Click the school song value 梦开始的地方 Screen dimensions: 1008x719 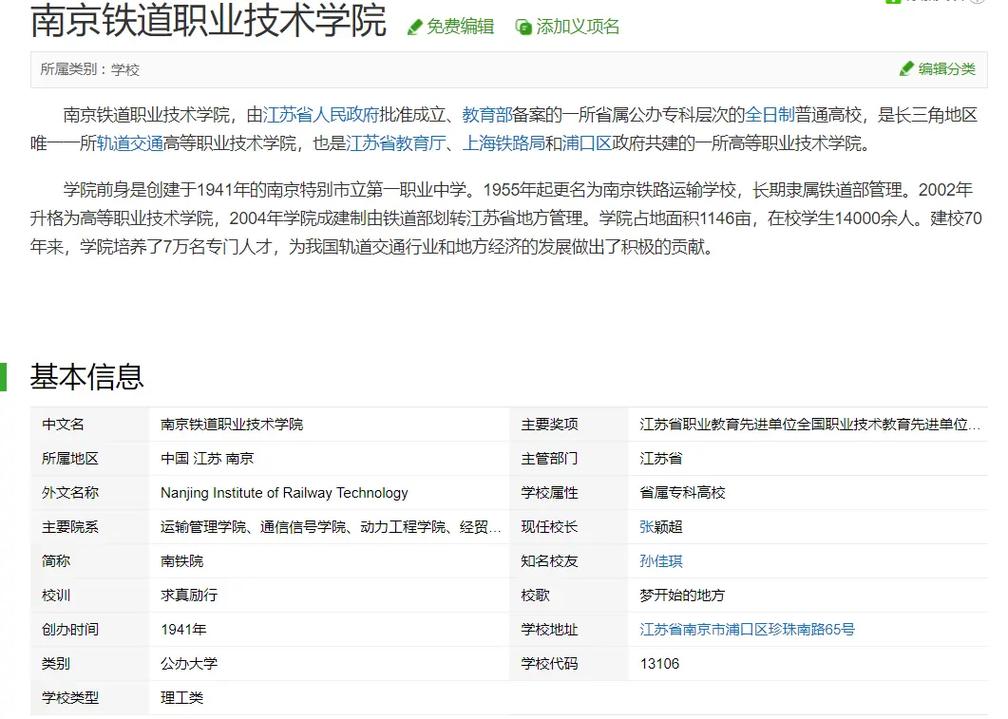point(682,595)
